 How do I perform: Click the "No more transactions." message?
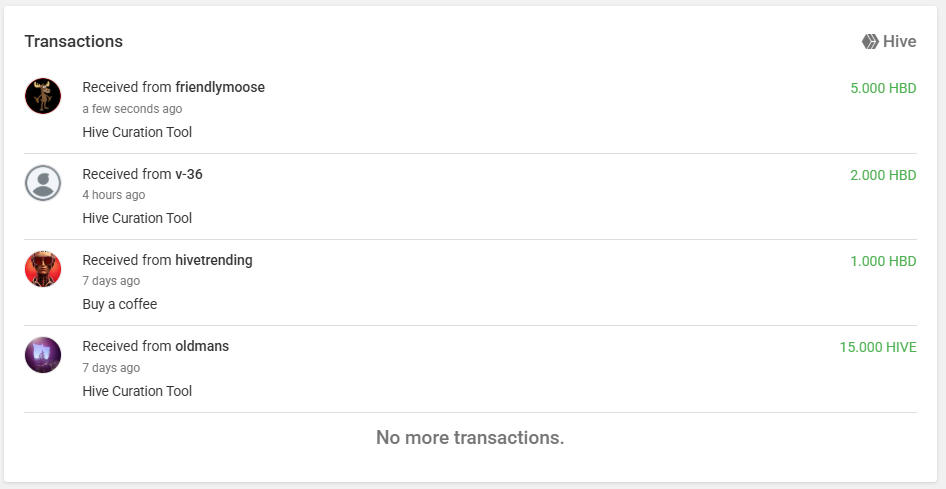(x=470, y=438)
